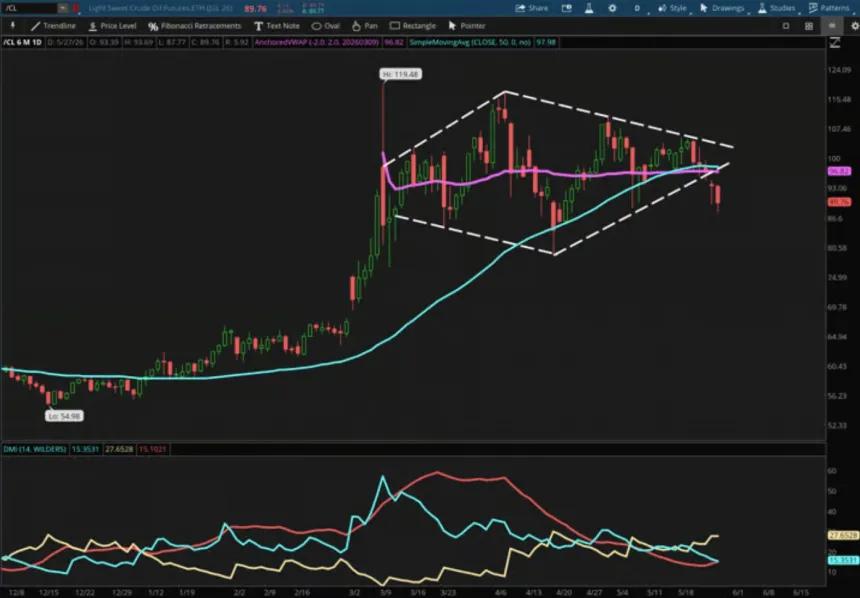860x598 pixels.
Task: Click the 4/6 date axis label
Action: 500,593
